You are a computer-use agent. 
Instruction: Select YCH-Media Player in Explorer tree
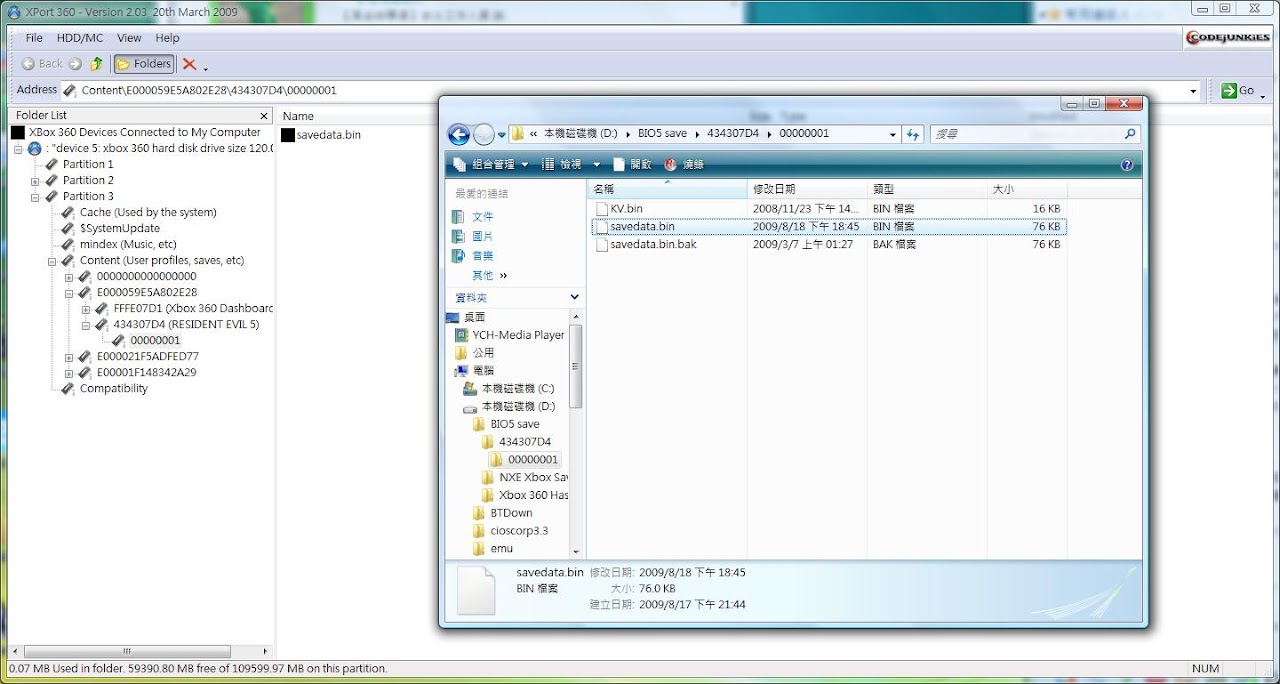point(518,335)
